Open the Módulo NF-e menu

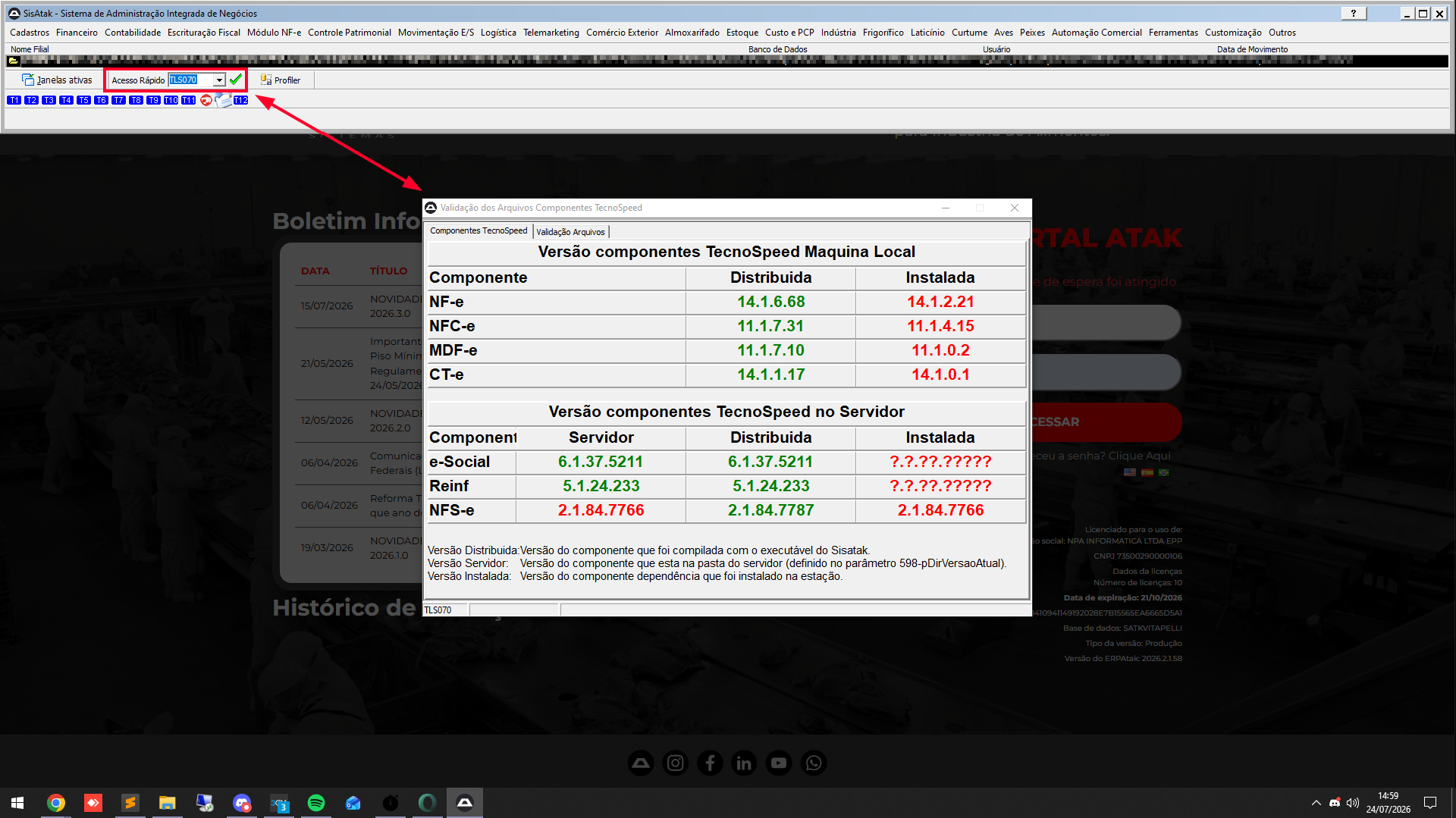[274, 33]
